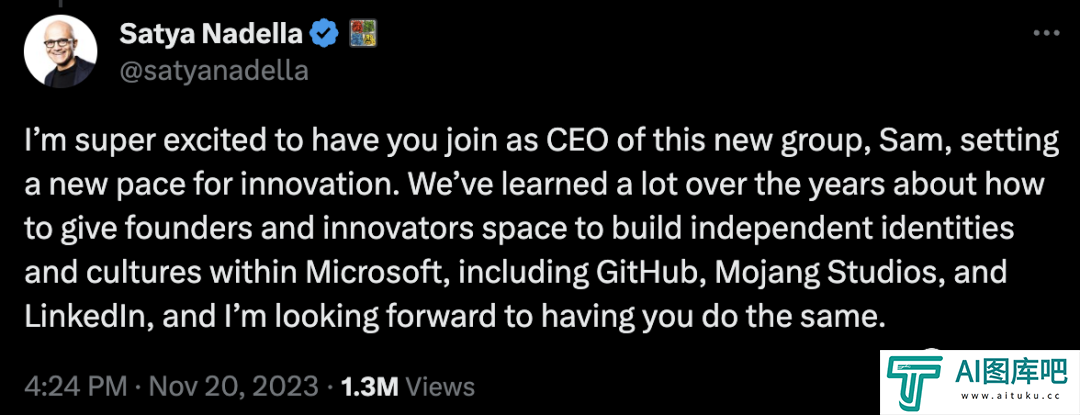Screen dimensions: 1080x415
Task: Open the three-dot more options menu
Action: coord(1047,33)
